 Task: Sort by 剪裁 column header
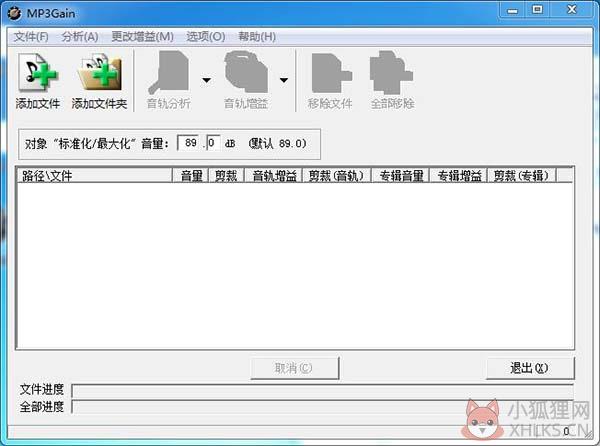coord(226,176)
